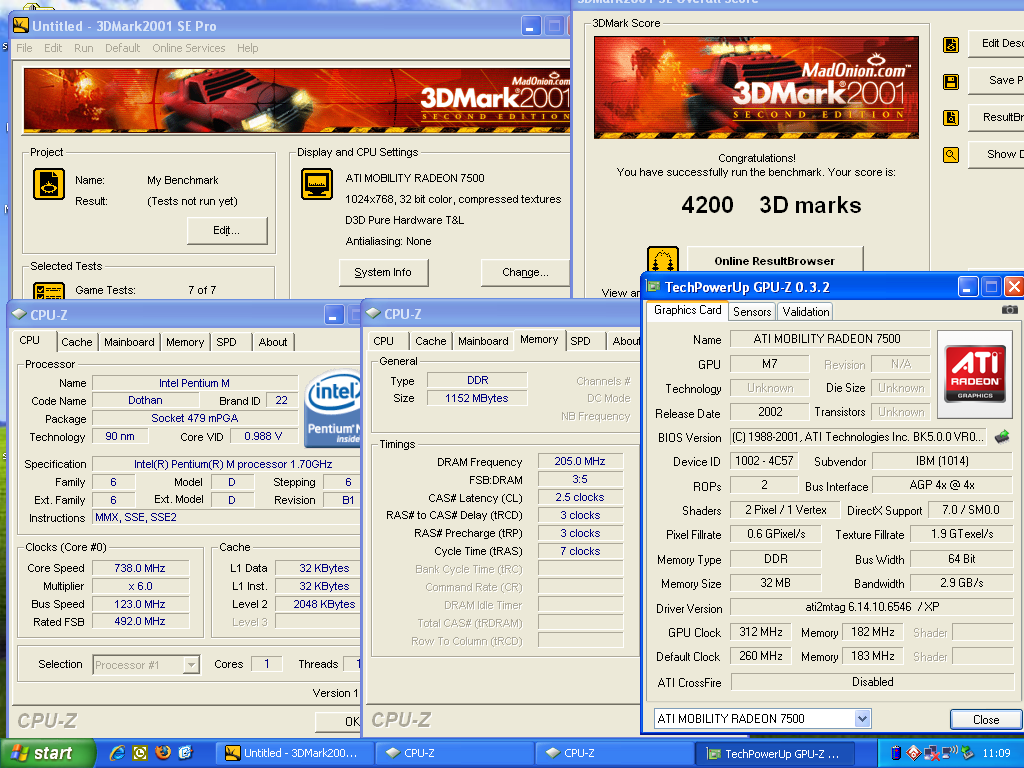Click the left CPU-Z title bar icon
This screenshot has height=768, width=1024.
point(19,314)
